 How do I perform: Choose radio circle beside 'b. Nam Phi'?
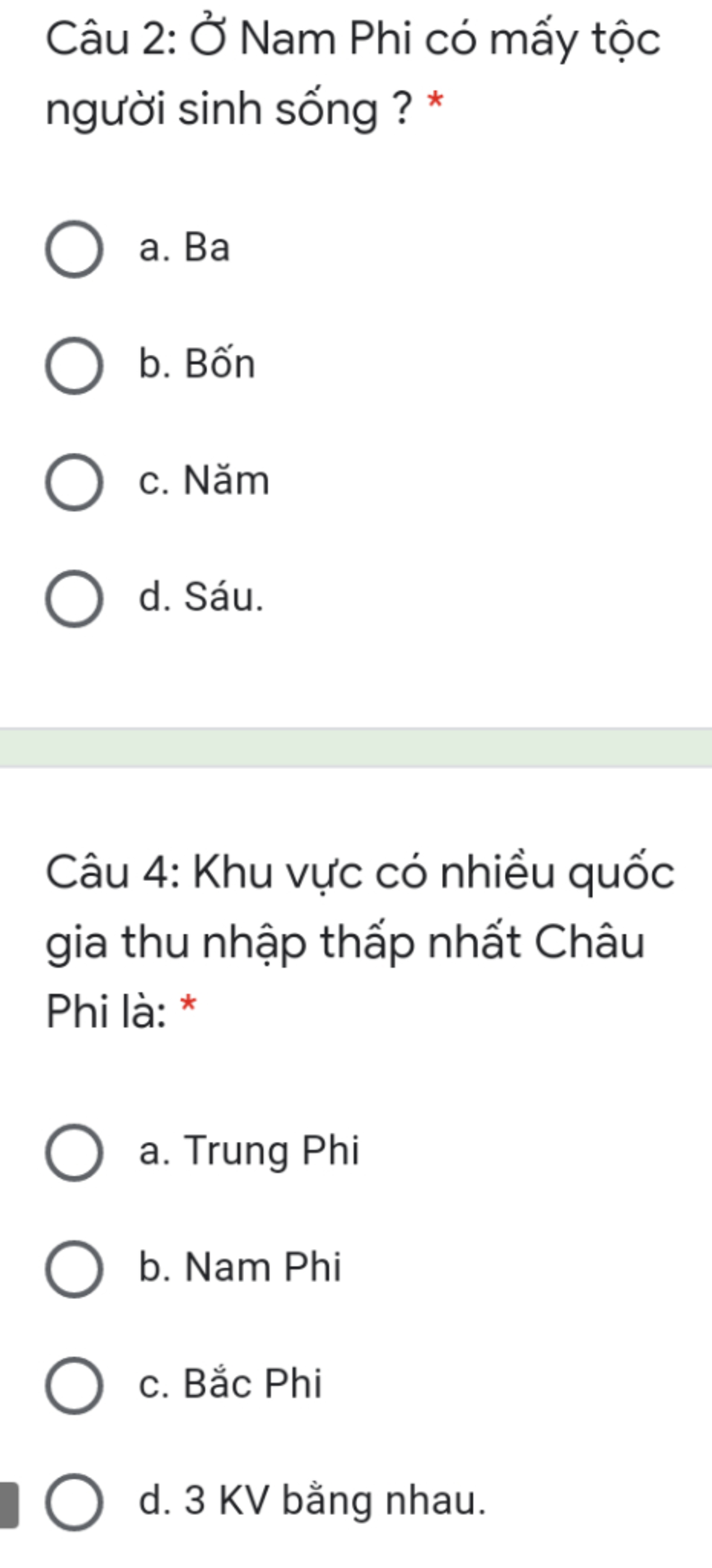click(x=74, y=1269)
